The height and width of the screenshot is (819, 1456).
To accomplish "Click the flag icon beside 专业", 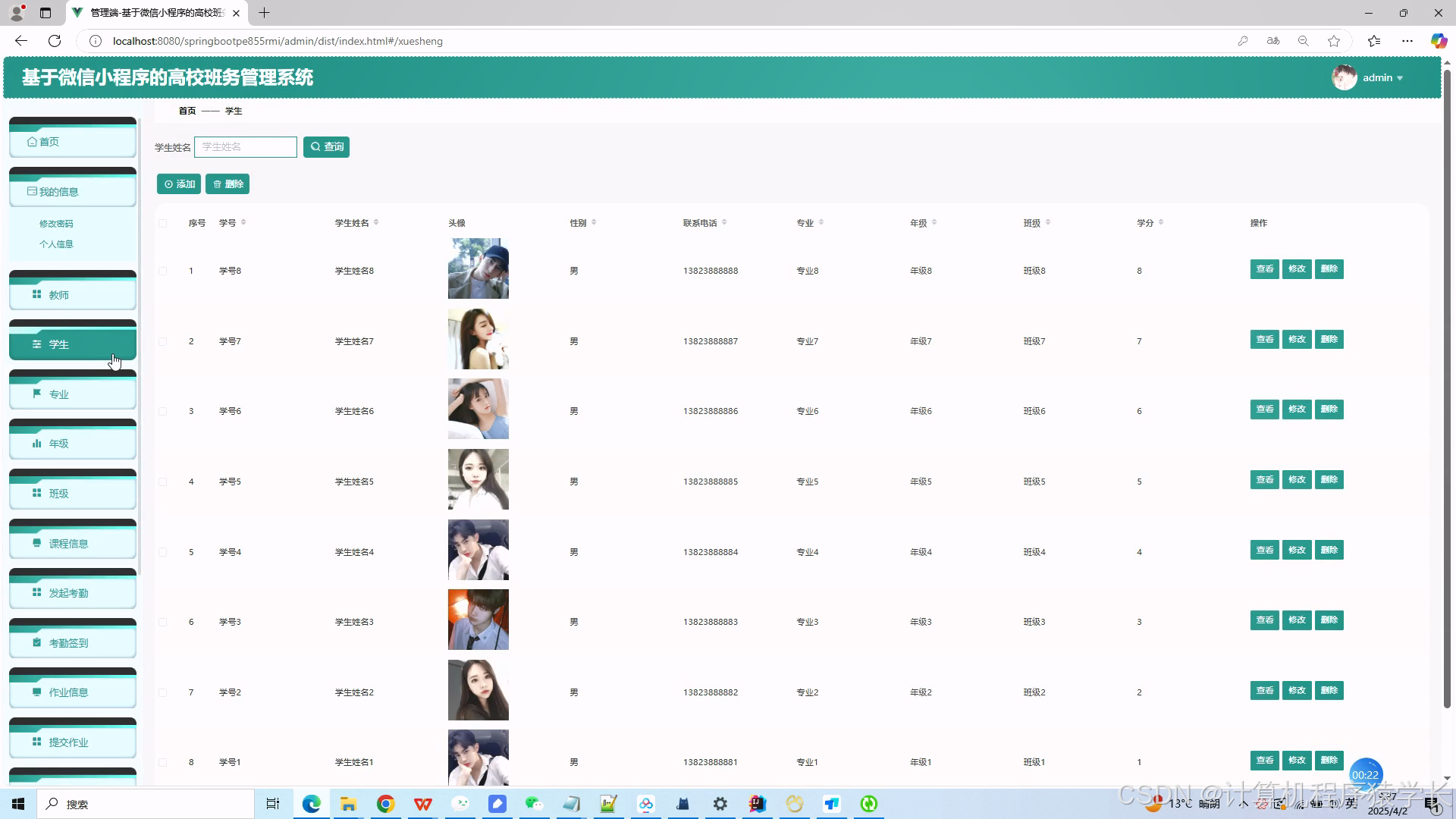I will coord(36,394).
